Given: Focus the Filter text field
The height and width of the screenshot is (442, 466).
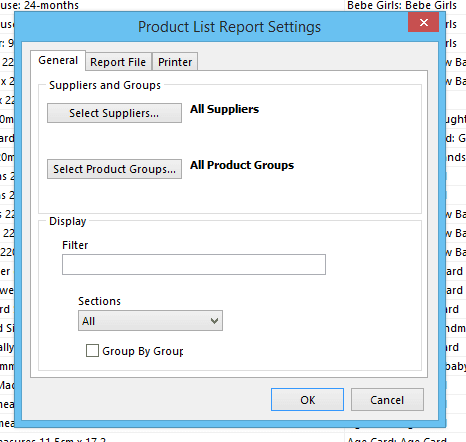Looking at the screenshot, I should click(x=194, y=264).
